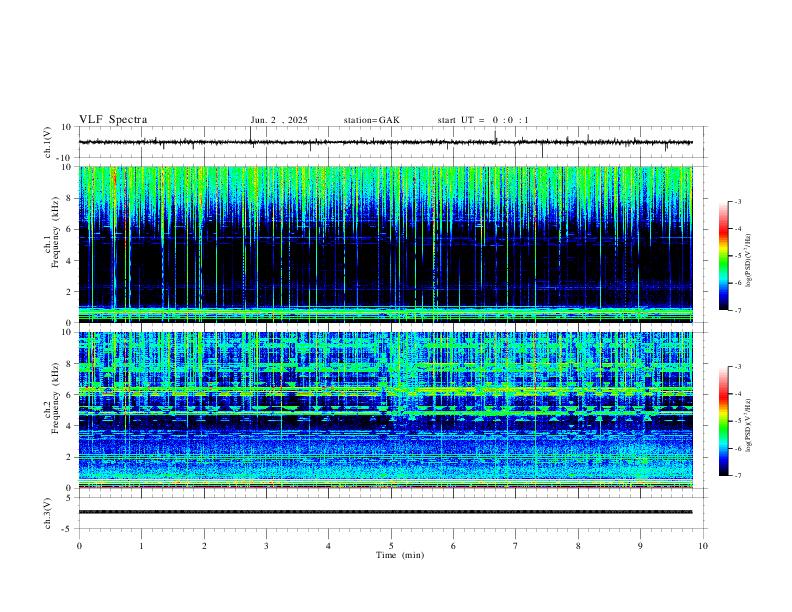Click the time axis tick label '1'
Screen dimensions: 792x612
[141, 546]
